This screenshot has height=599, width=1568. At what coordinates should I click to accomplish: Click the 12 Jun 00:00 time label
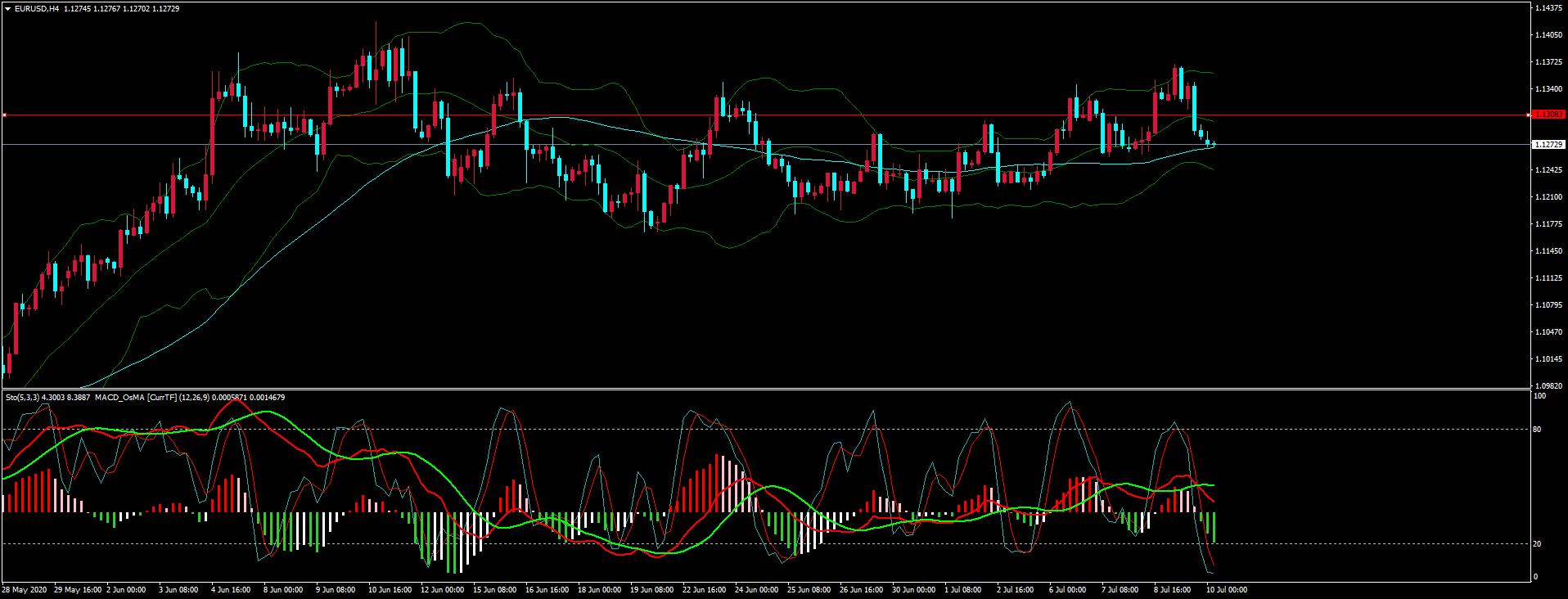pyautogui.click(x=443, y=589)
